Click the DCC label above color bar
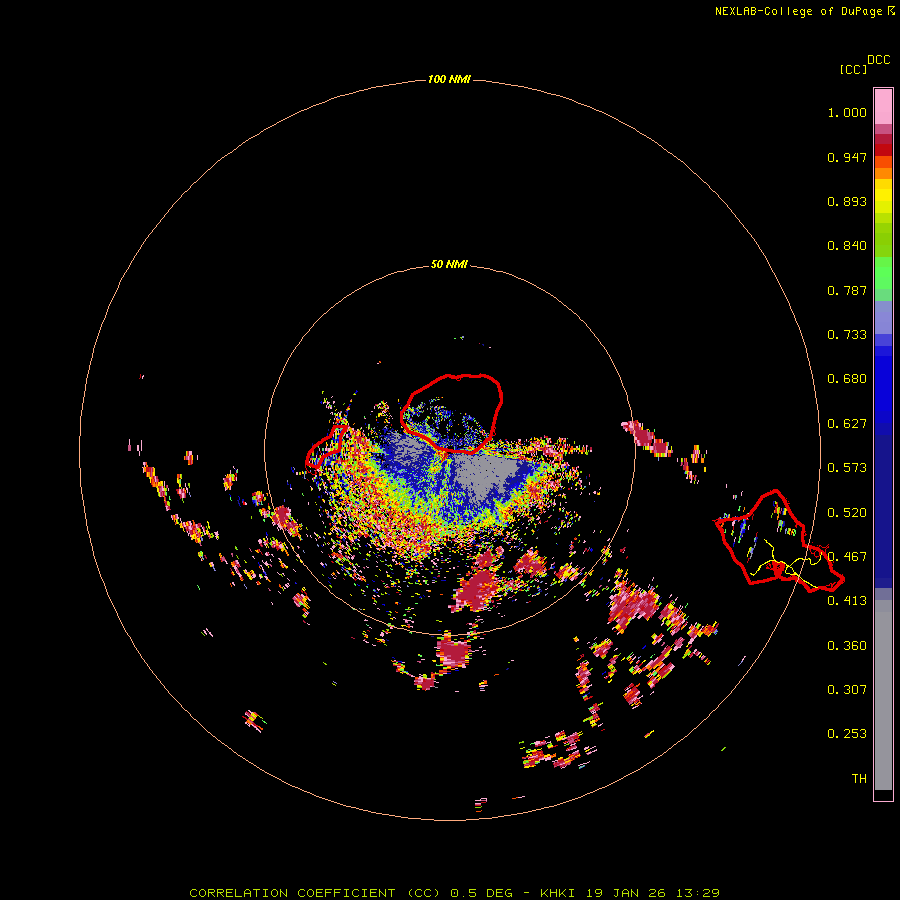This screenshot has width=900, height=900. click(878, 60)
